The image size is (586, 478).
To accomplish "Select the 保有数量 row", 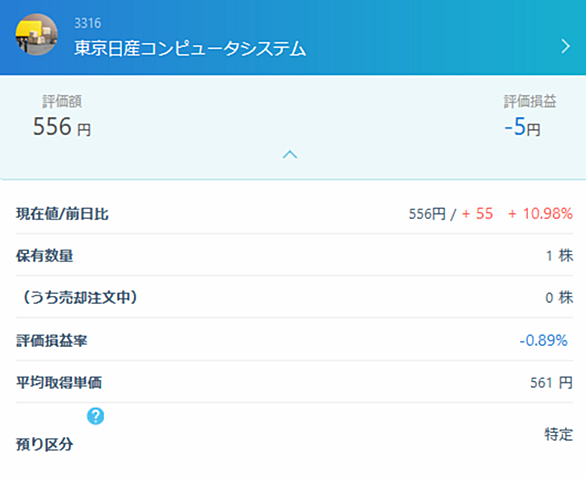I will (294, 256).
